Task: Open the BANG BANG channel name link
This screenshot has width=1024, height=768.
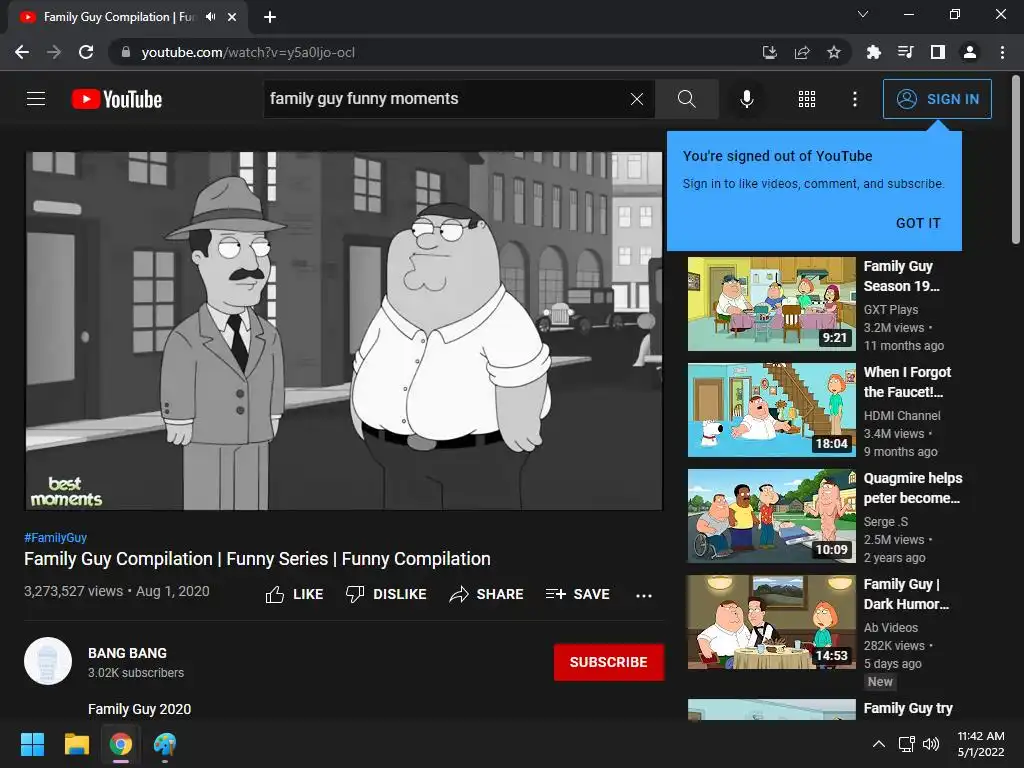Action: [x=127, y=653]
